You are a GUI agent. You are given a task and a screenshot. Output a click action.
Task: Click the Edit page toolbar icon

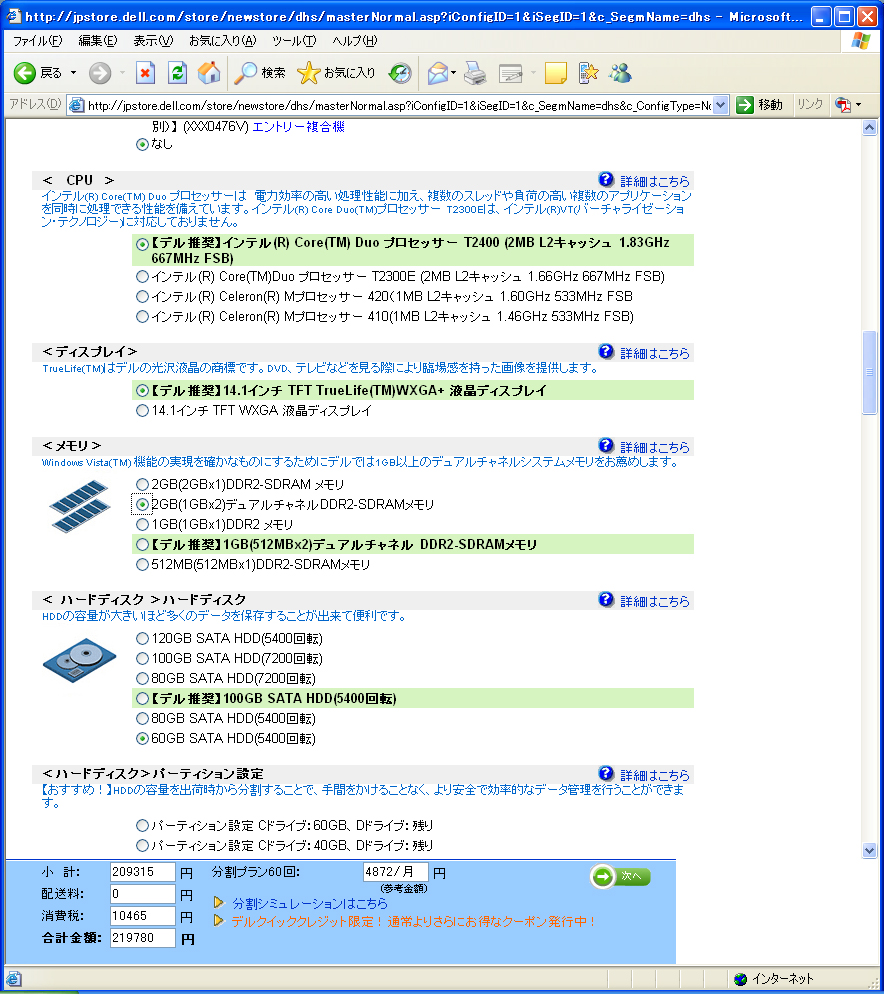click(x=510, y=74)
